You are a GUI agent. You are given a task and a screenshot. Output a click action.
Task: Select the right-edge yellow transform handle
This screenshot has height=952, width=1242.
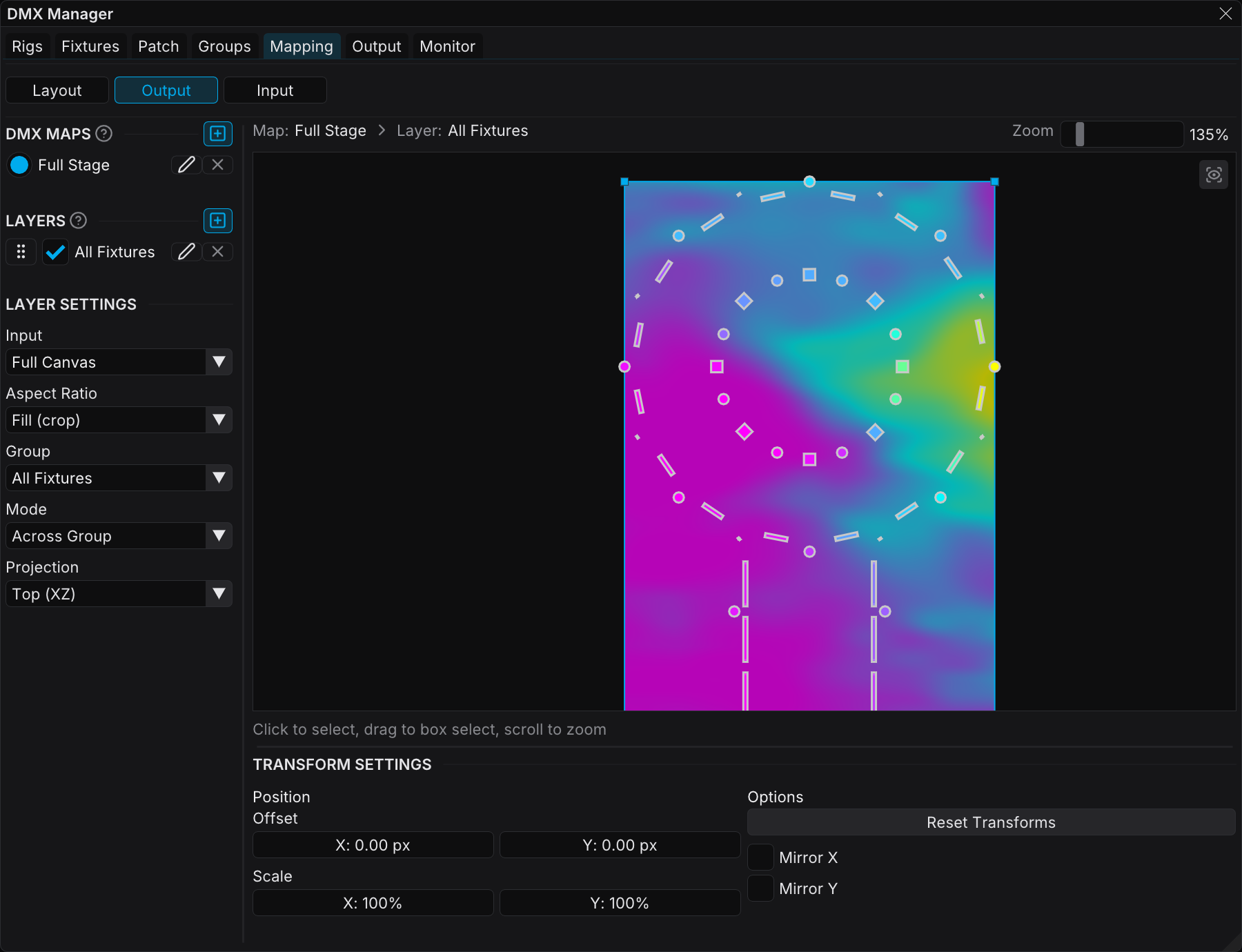coord(994,366)
